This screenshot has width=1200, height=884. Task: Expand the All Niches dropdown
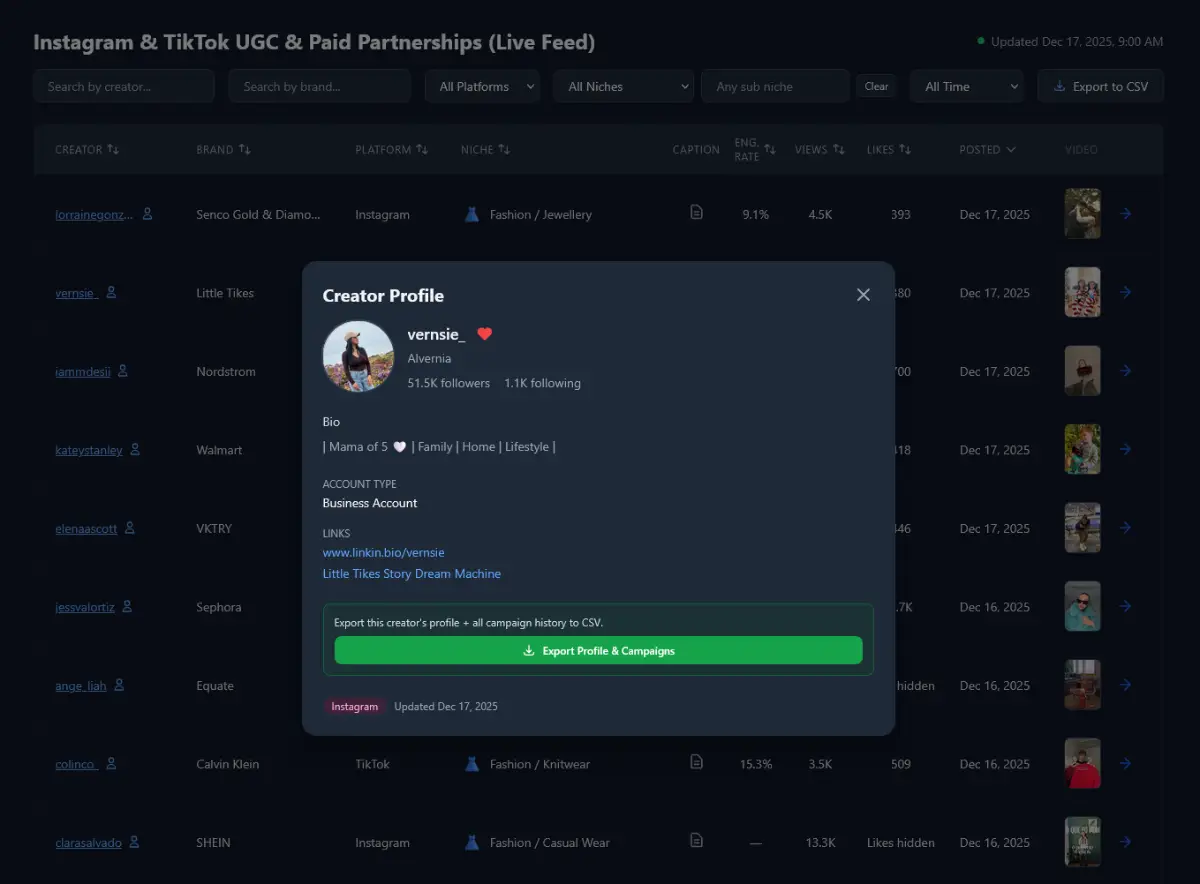[623, 87]
